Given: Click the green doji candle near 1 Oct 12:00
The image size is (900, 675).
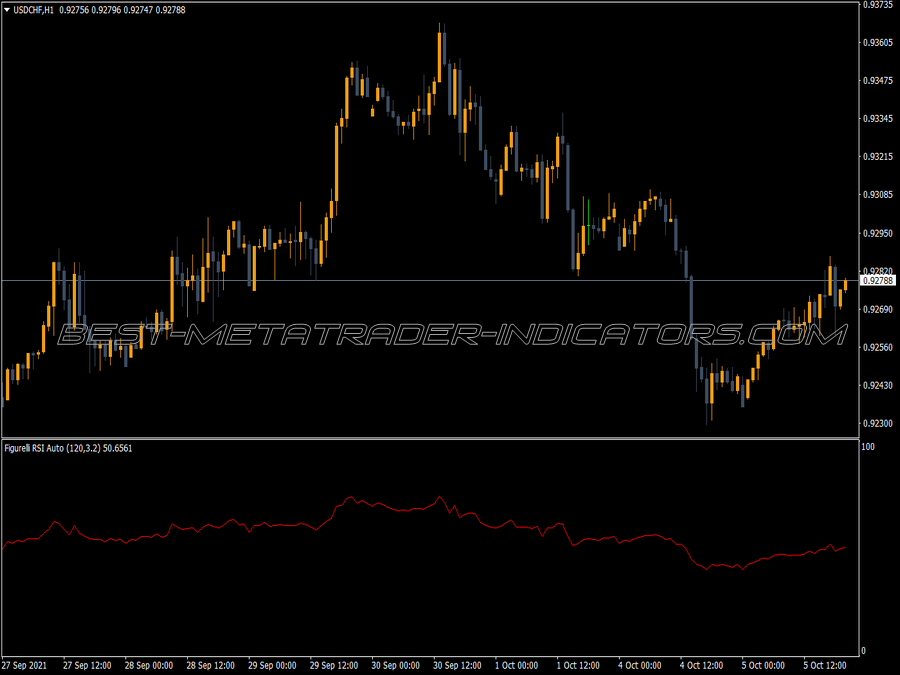Looking at the screenshot, I should [x=588, y=225].
